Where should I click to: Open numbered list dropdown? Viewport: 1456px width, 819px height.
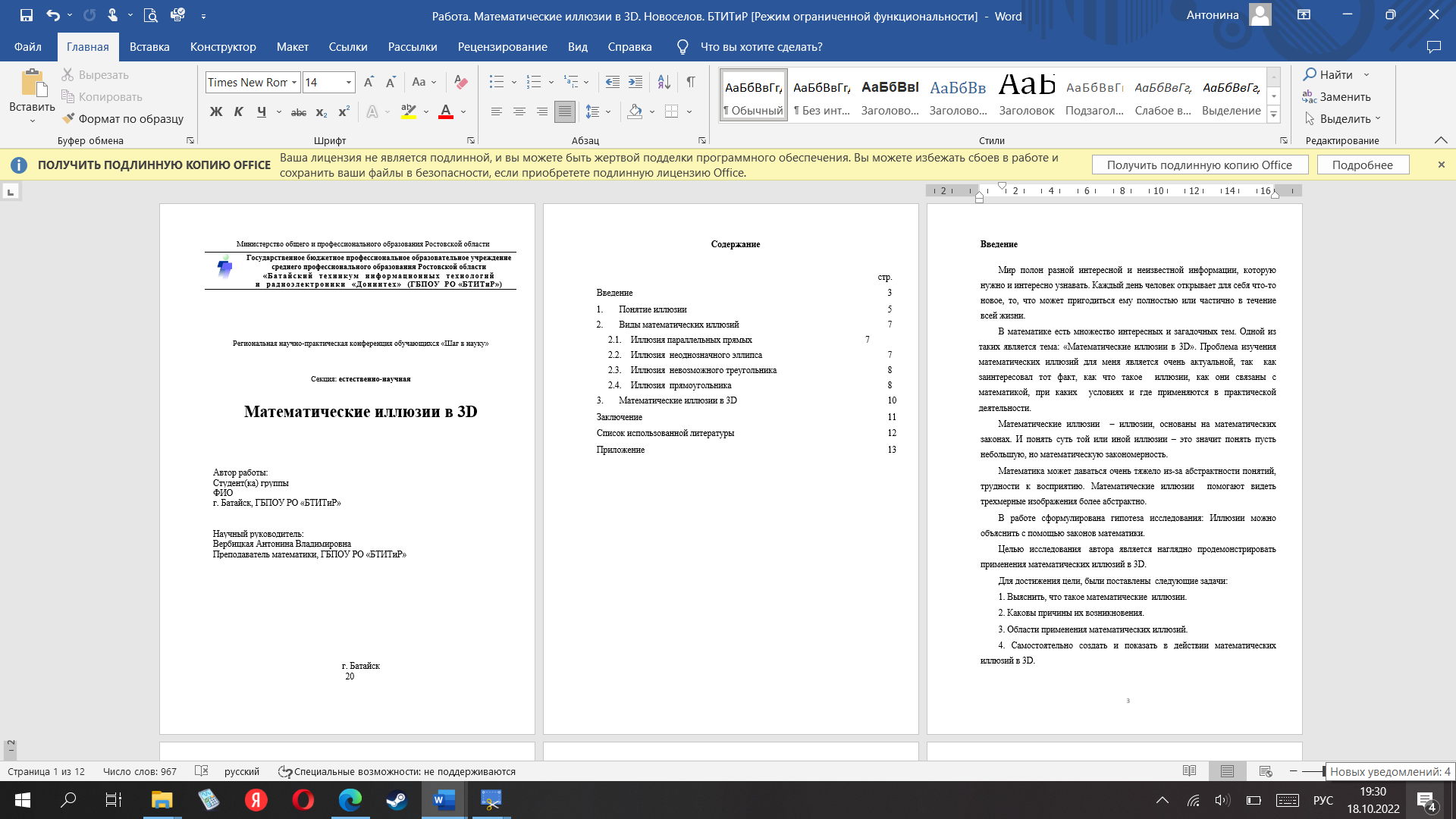[x=551, y=82]
